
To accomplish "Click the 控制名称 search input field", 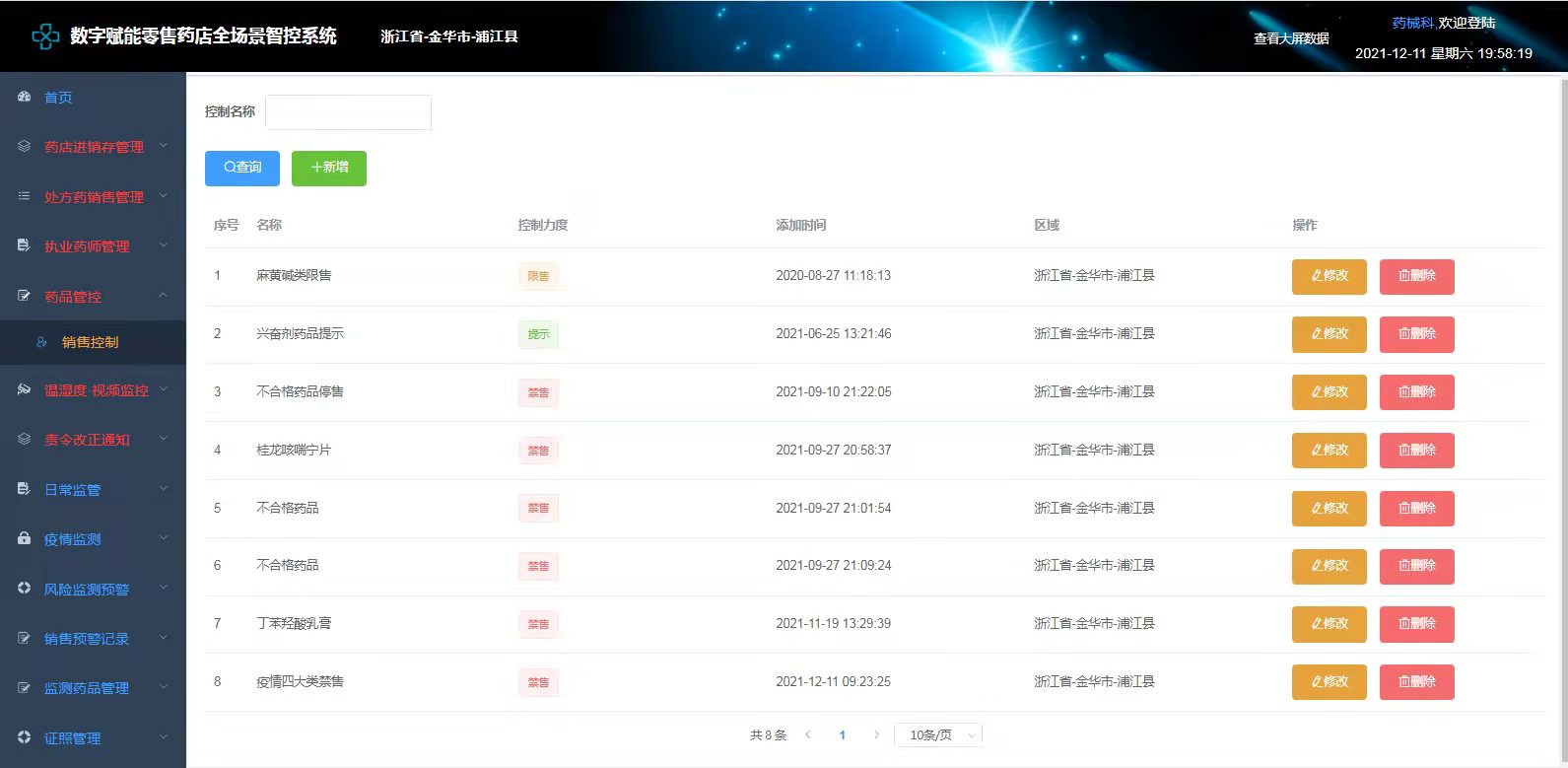I will pyautogui.click(x=348, y=112).
